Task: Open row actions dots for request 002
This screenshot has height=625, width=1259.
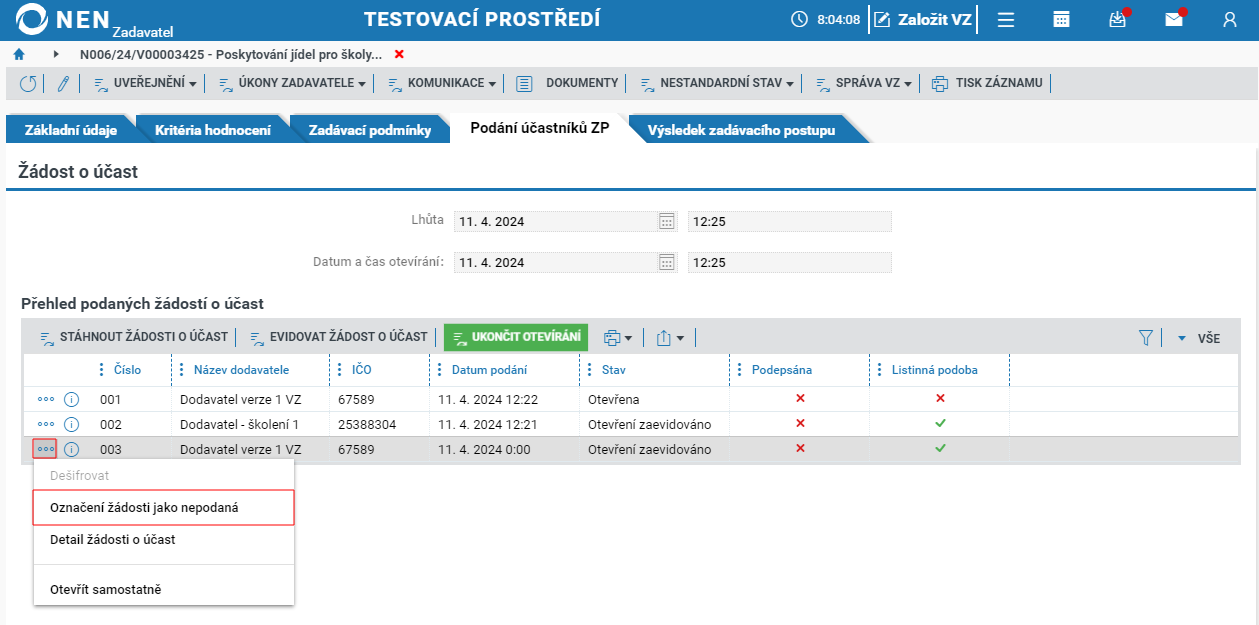Action: pyautogui.click(x=46, y=424)
